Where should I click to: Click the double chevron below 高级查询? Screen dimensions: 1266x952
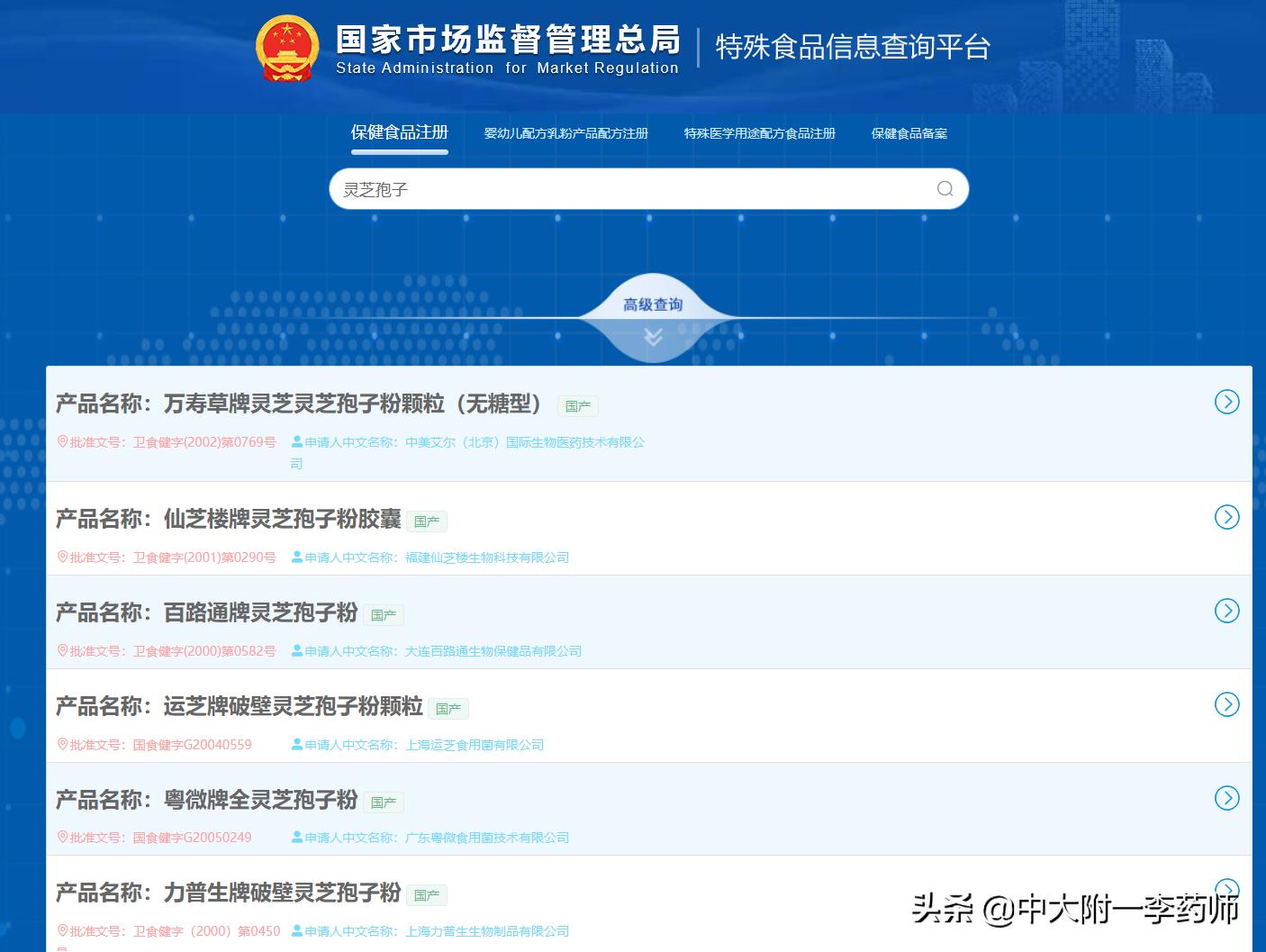coord(652,337)
